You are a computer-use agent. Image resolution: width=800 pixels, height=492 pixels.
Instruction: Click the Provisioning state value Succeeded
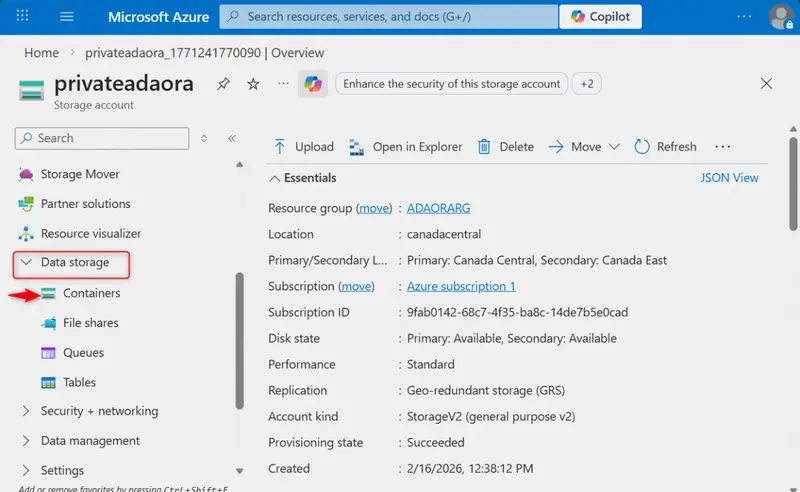click(436, 442)
